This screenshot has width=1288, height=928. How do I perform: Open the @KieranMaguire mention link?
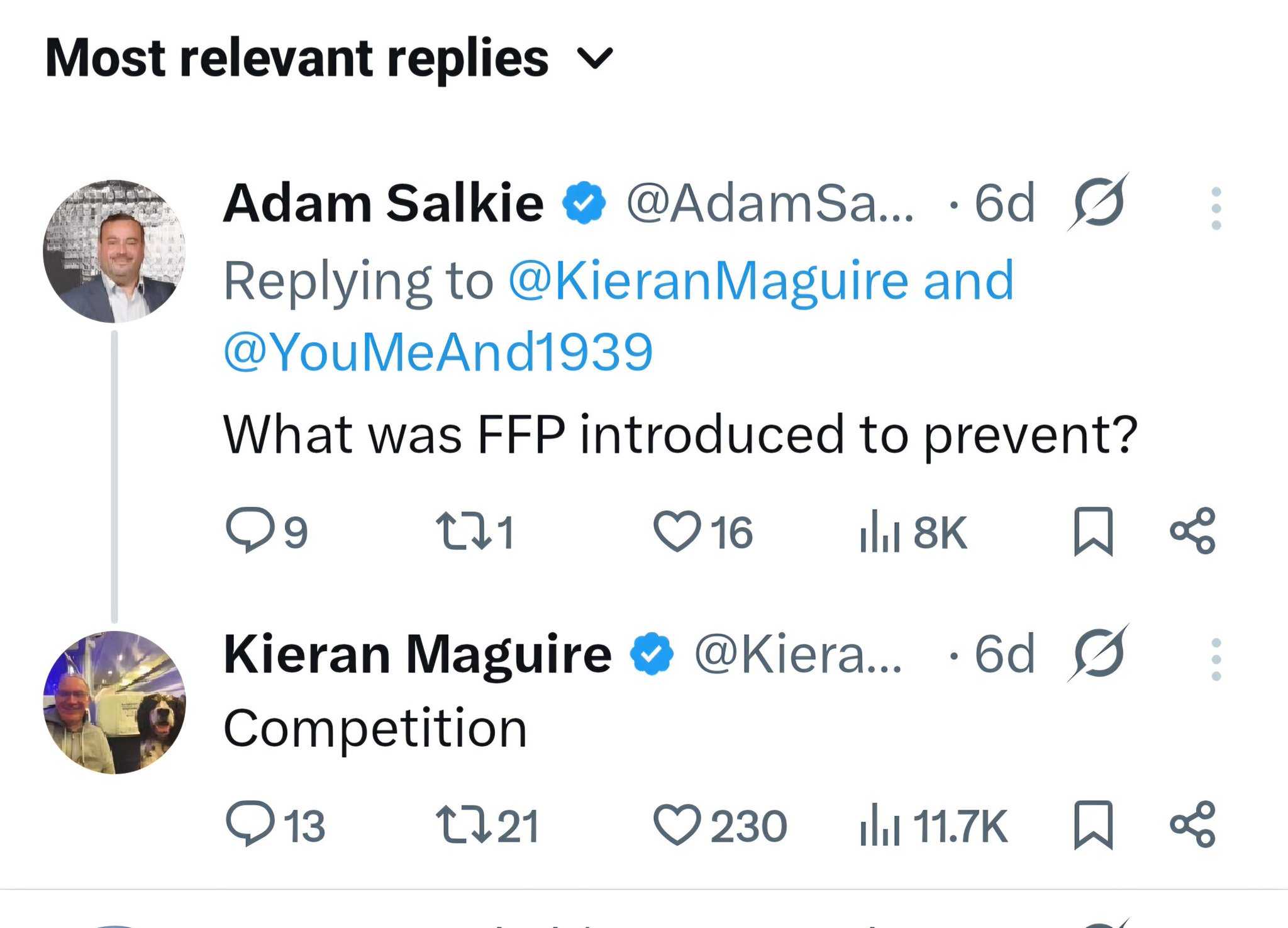coord(708,281)
